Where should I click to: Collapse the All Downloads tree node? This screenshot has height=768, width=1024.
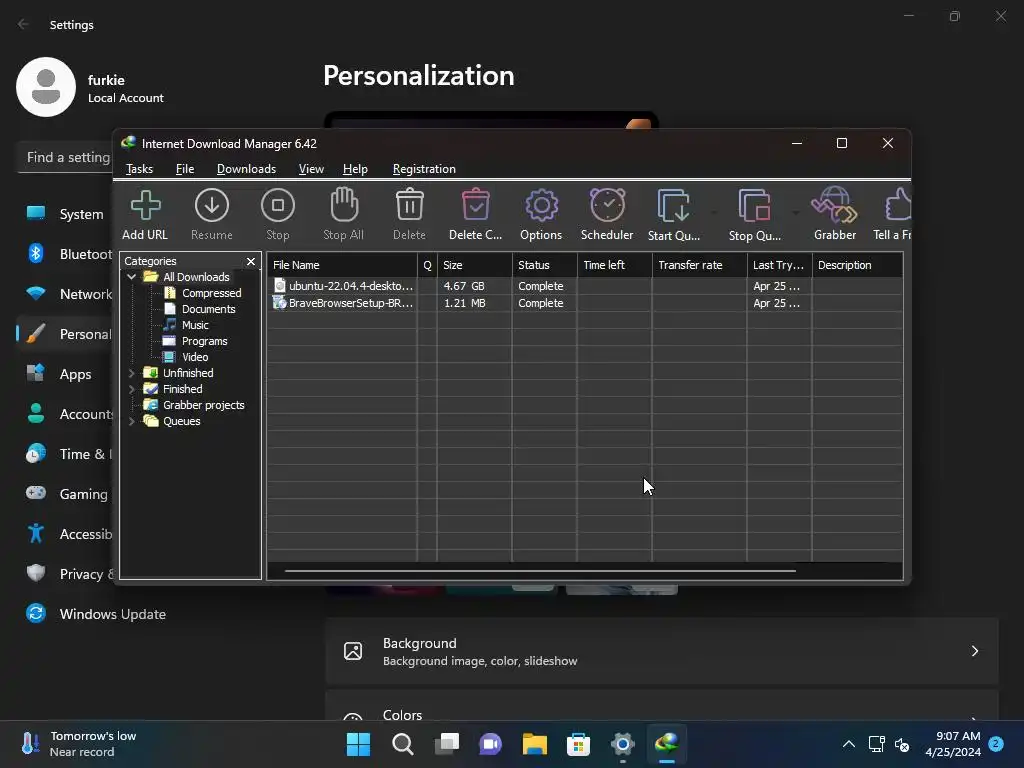[131, 277]
